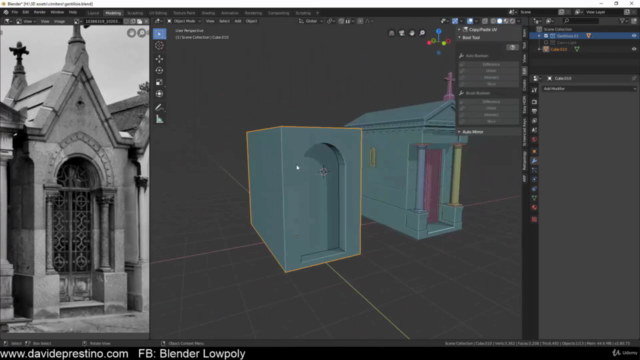The image size is (640, 360).
Task: Open the File menu
Action: (x=15, y=13)
